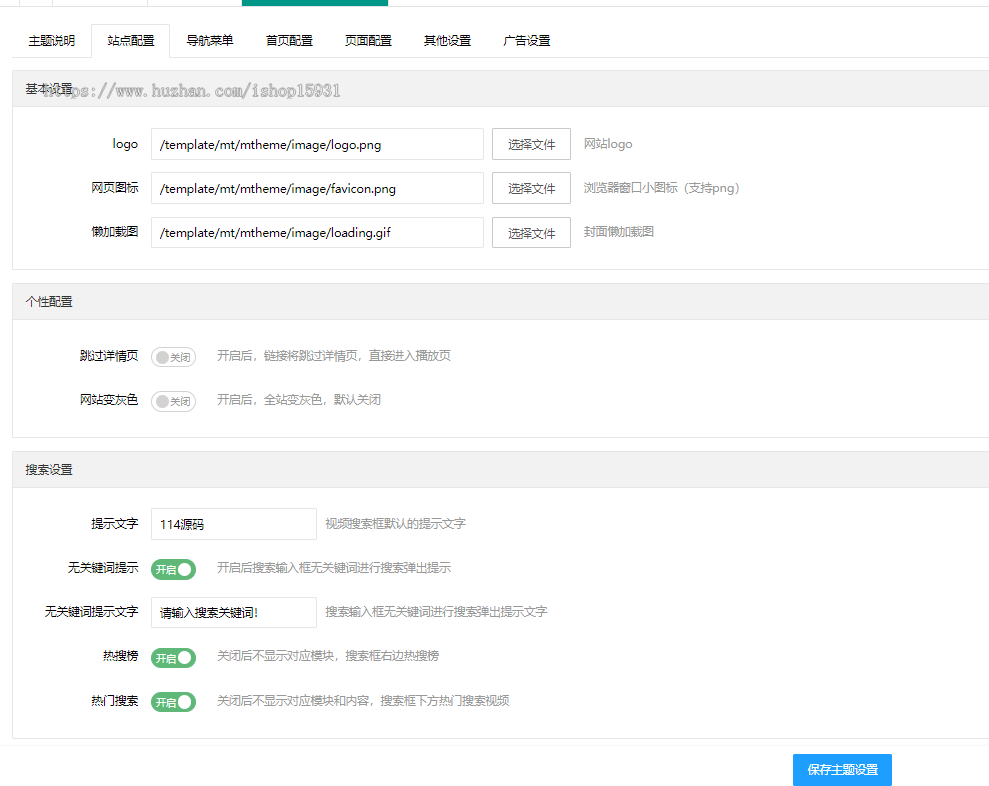Click the 懒加载图 loading.gif path field
The width and height of the screenshot is (989, 786).
317,233
